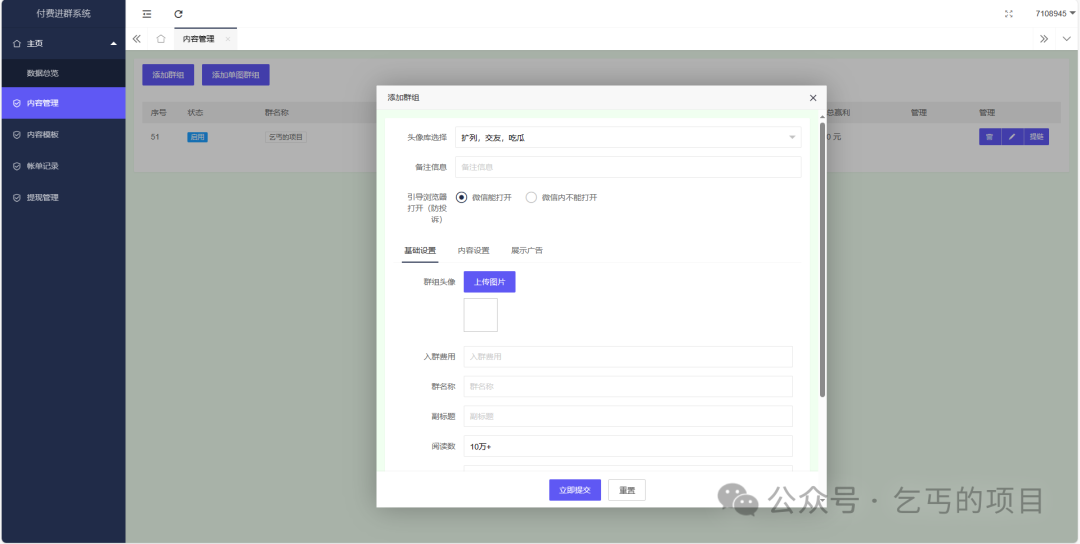
Task: Click the fullscreen icon near user ID
Action: pos(1009,14)
